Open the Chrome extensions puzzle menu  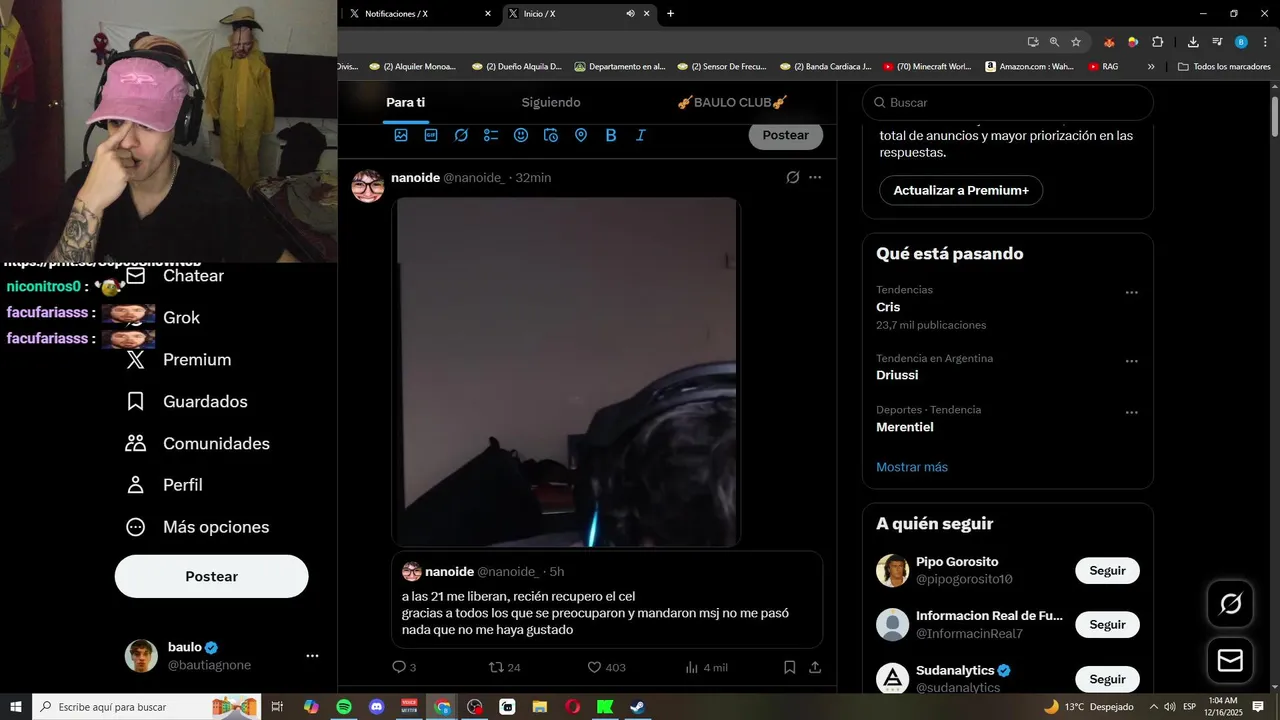click(1157, 42)
